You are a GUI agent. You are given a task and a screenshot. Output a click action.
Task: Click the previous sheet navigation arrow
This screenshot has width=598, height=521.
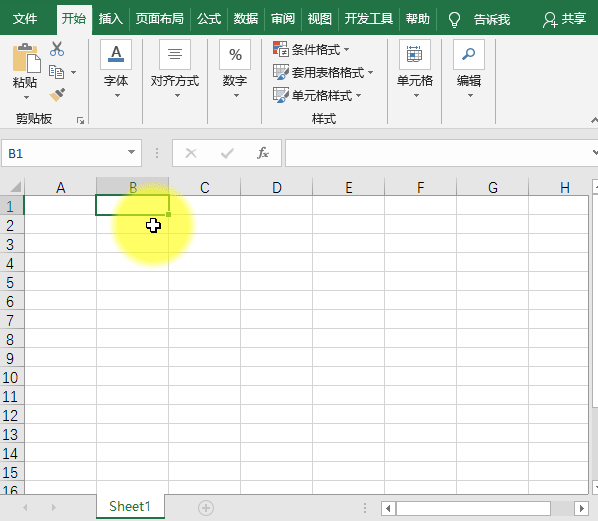point(26,507)
